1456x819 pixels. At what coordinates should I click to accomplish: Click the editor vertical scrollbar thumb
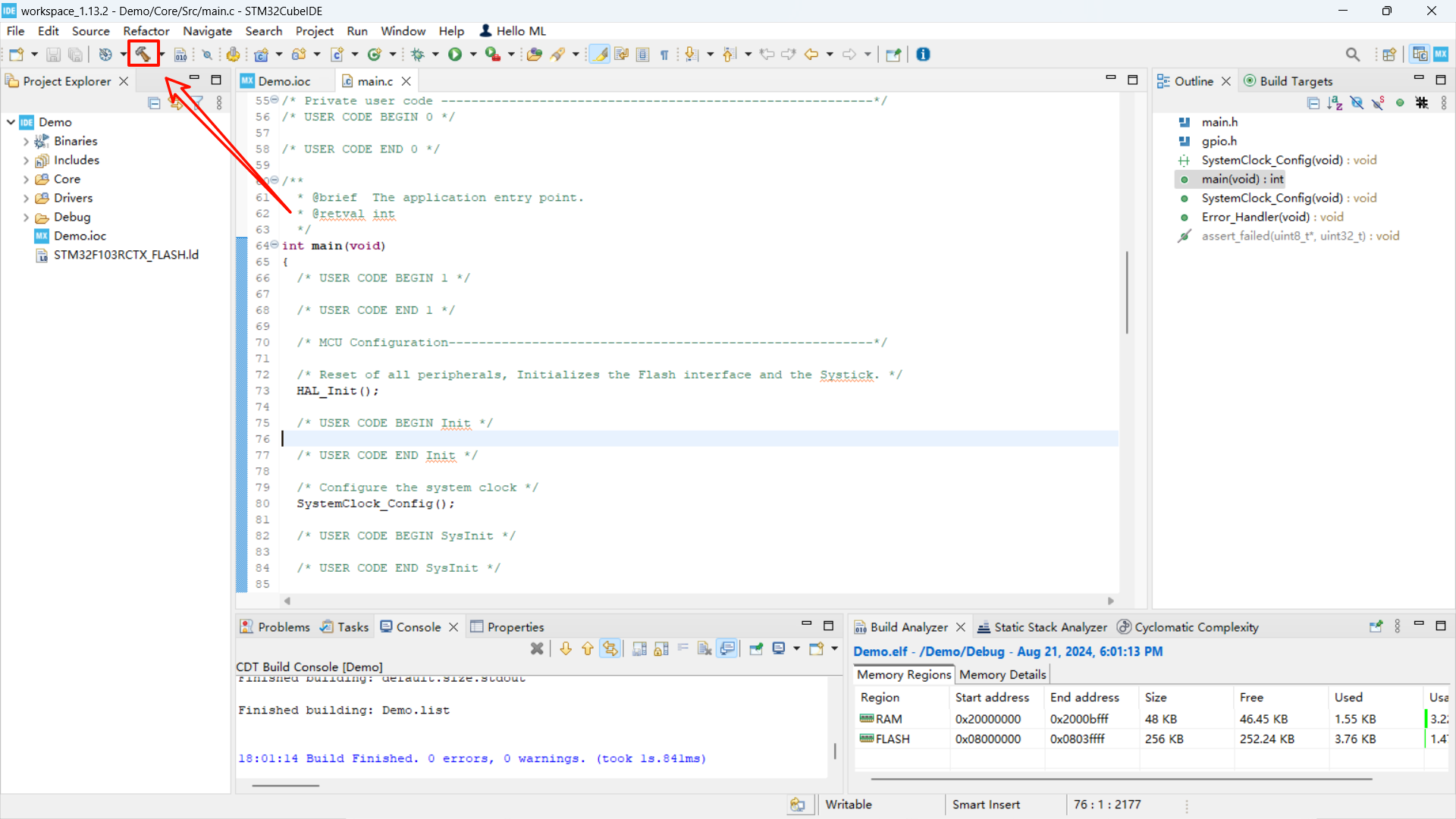click(x=1127, y=292)
